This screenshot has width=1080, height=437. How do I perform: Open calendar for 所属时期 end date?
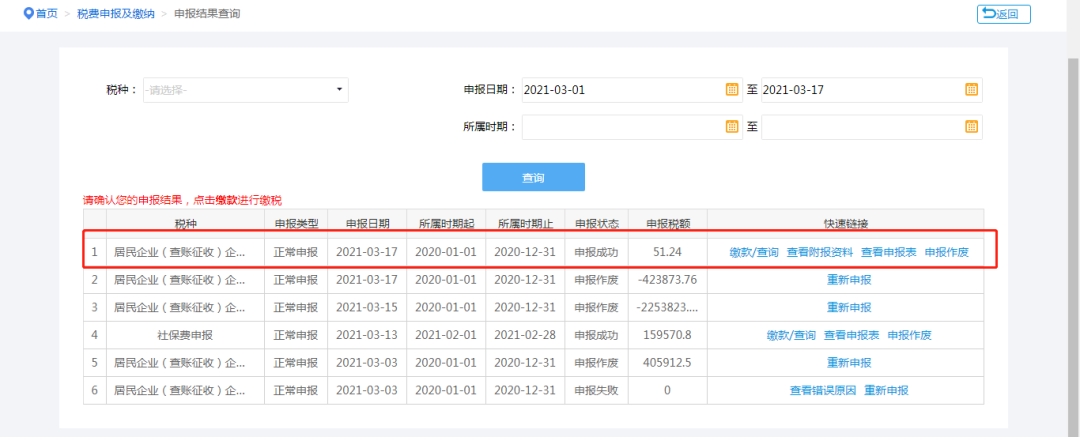point(971,127)
